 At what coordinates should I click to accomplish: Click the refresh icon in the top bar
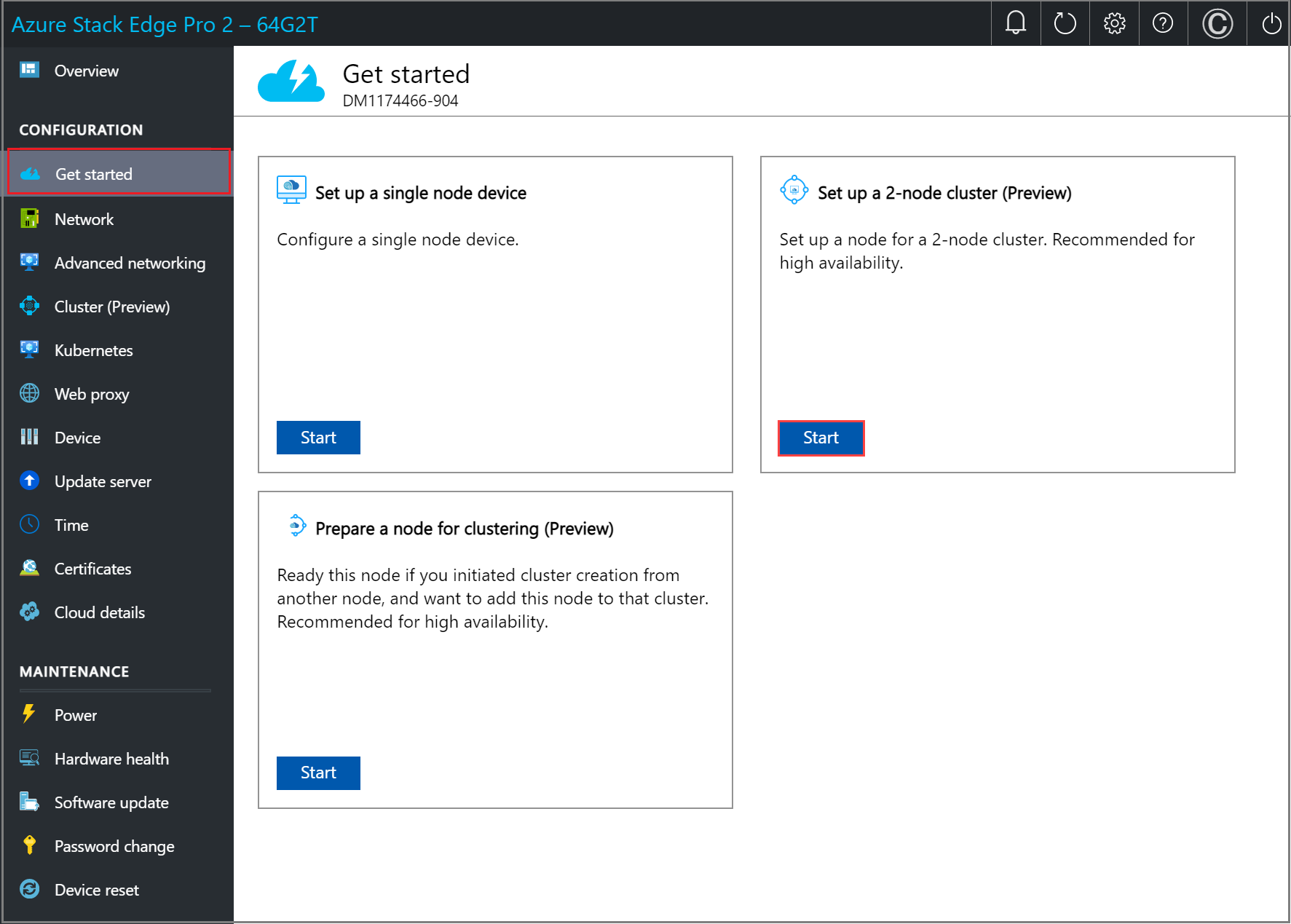pos(1065,23)
